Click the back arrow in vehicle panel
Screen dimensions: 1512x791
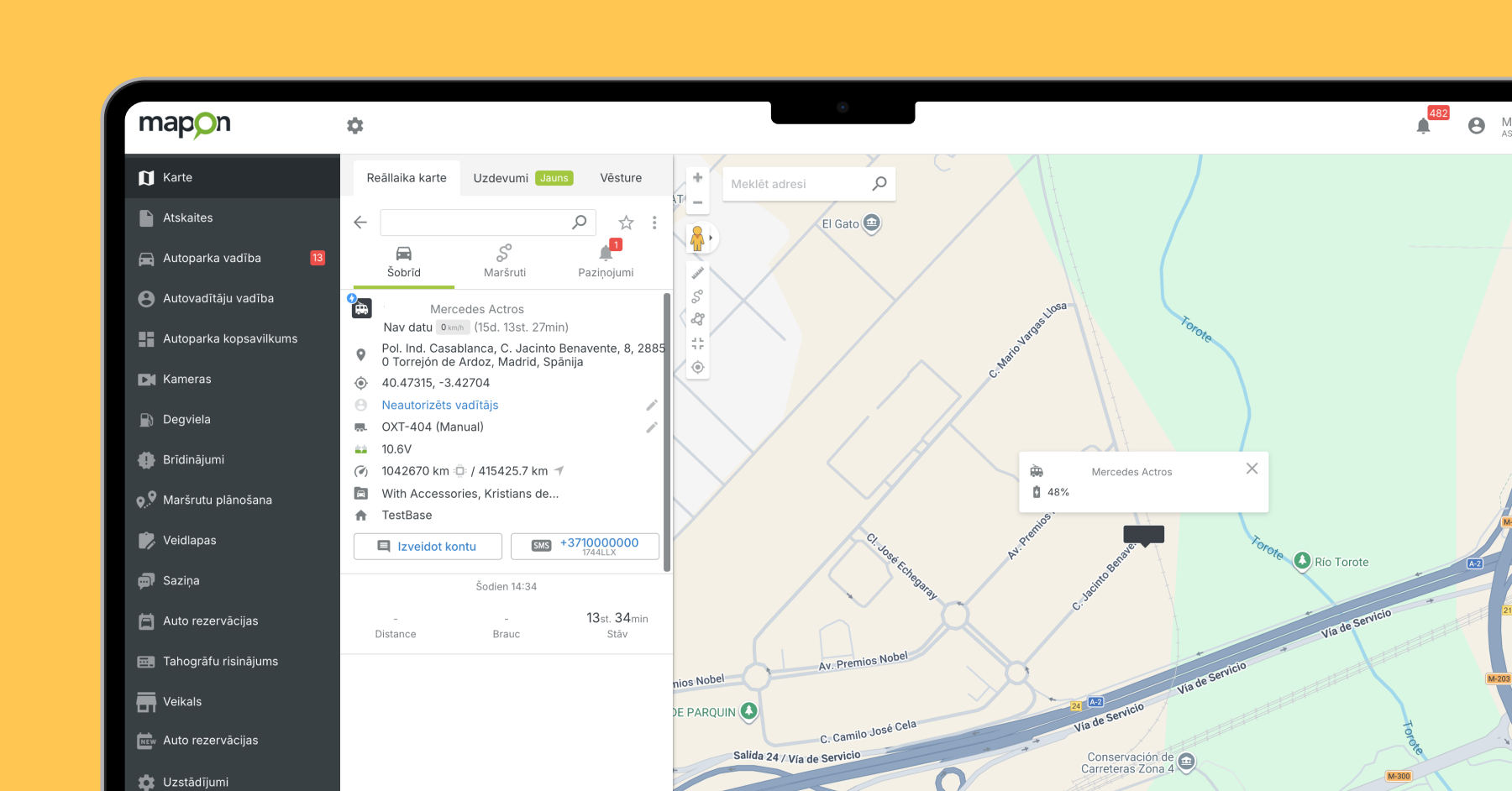pos(360,223)
